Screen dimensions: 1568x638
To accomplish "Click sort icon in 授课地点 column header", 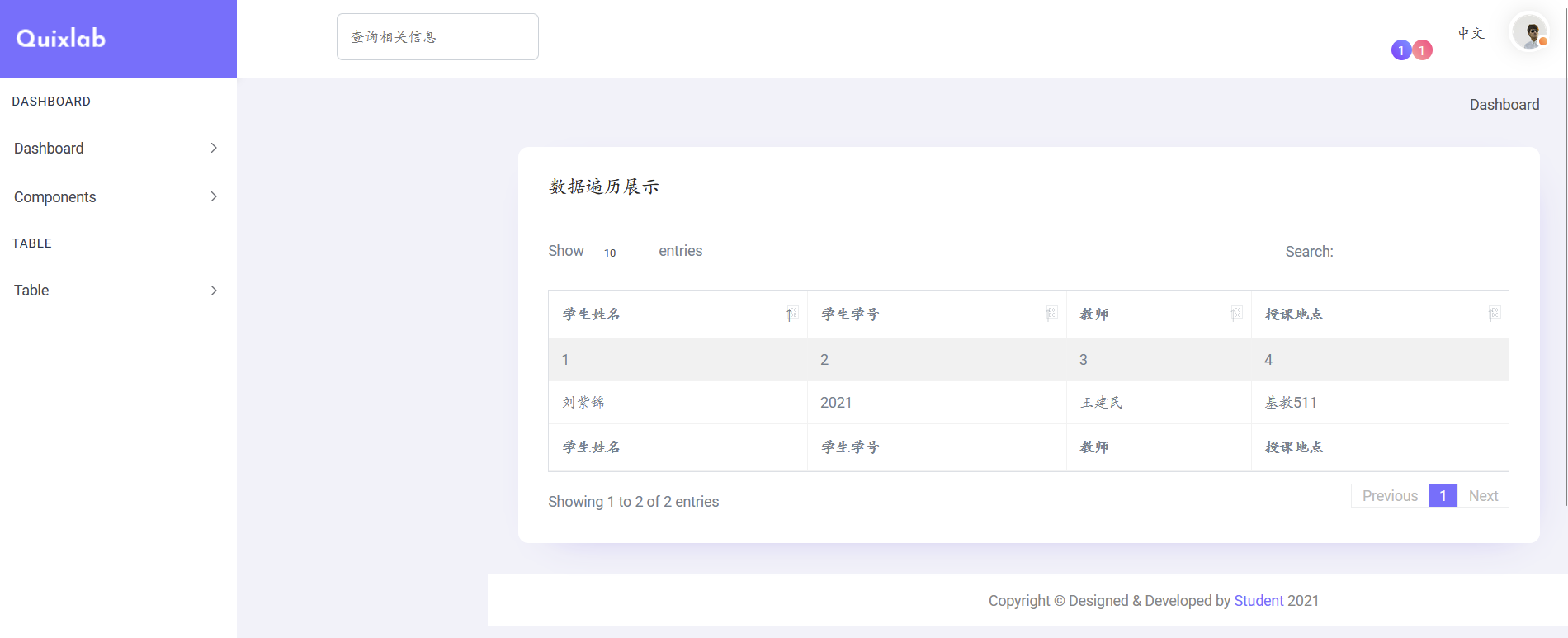I will point(1493,314).
